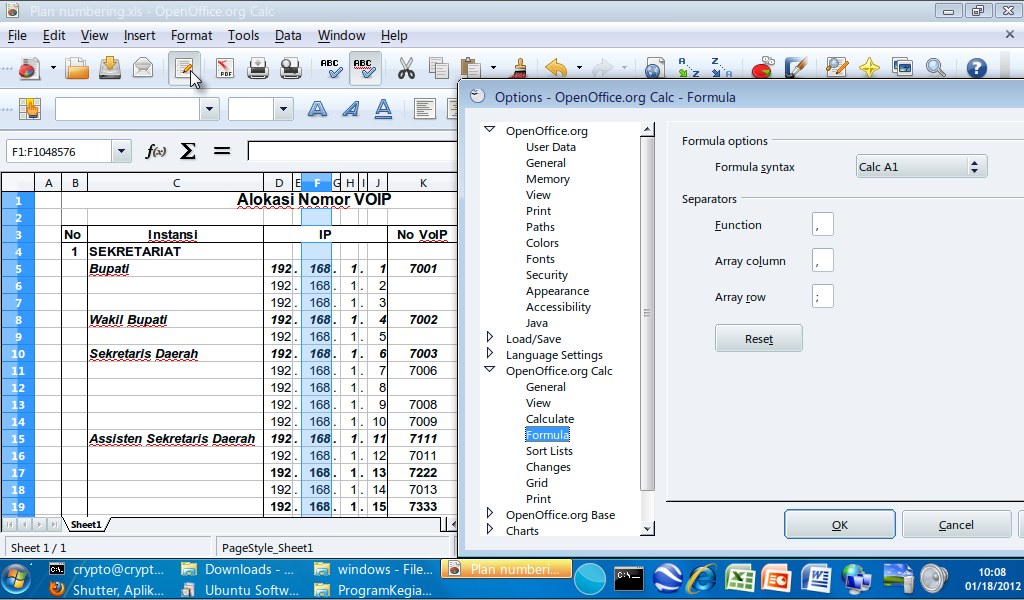Open the Formula syntax dropdown
Viewport: 1024px width, 600px height.
pyautogui.click(x=974, y=166)
